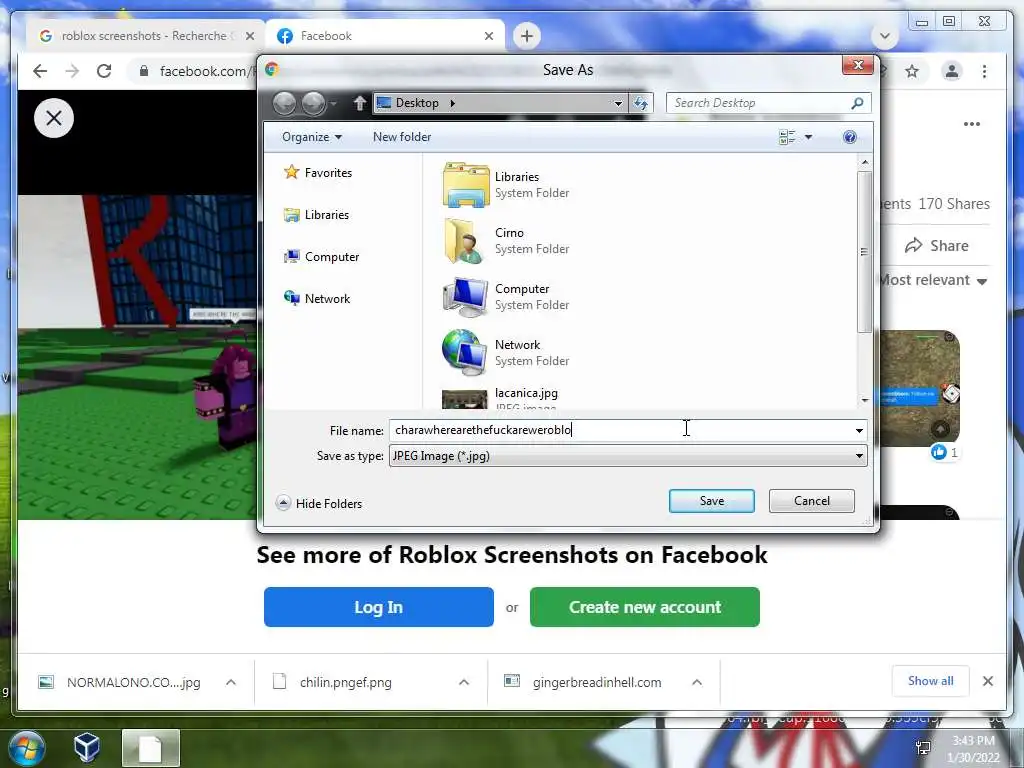Click Chrome's forward navigation arrow
This screenshot has width=1024, height=768.
(x=72, y=71)
